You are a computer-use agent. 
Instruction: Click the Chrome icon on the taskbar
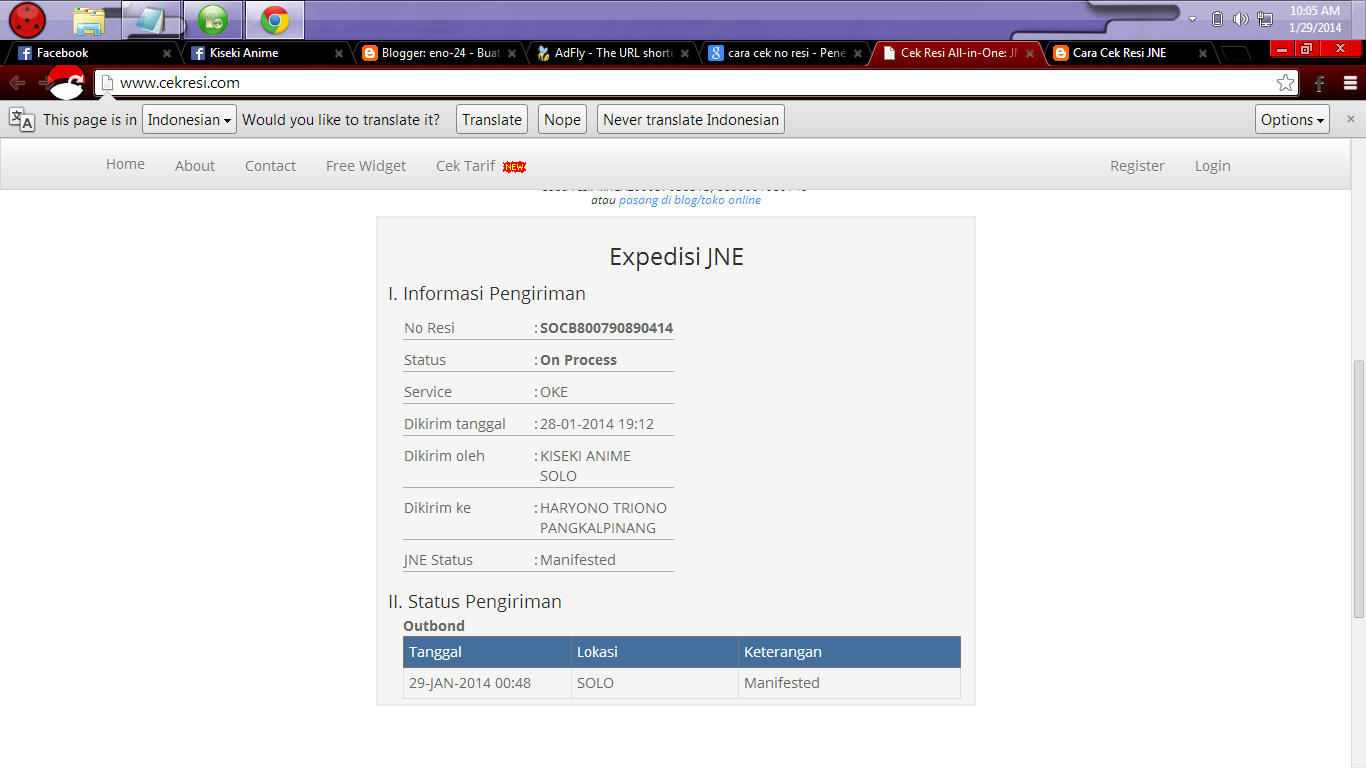point(275,20)
